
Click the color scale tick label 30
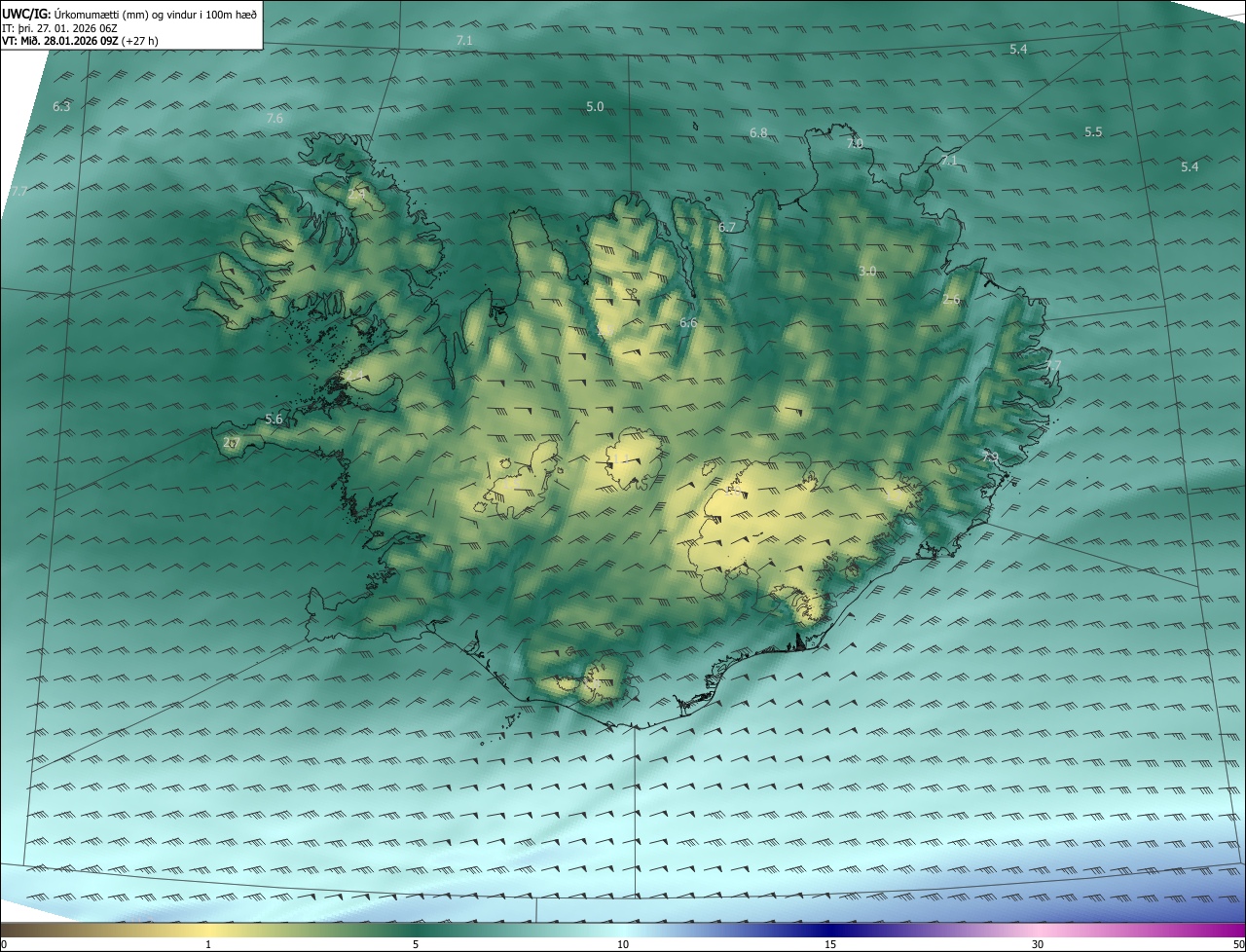1038,944
